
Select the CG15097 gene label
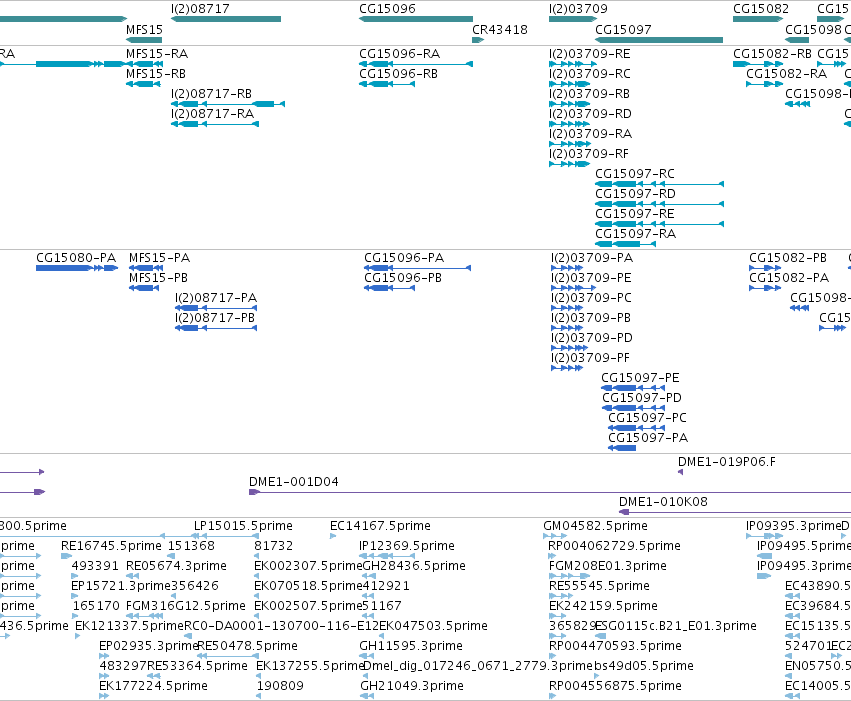click(x=623, y=29)
